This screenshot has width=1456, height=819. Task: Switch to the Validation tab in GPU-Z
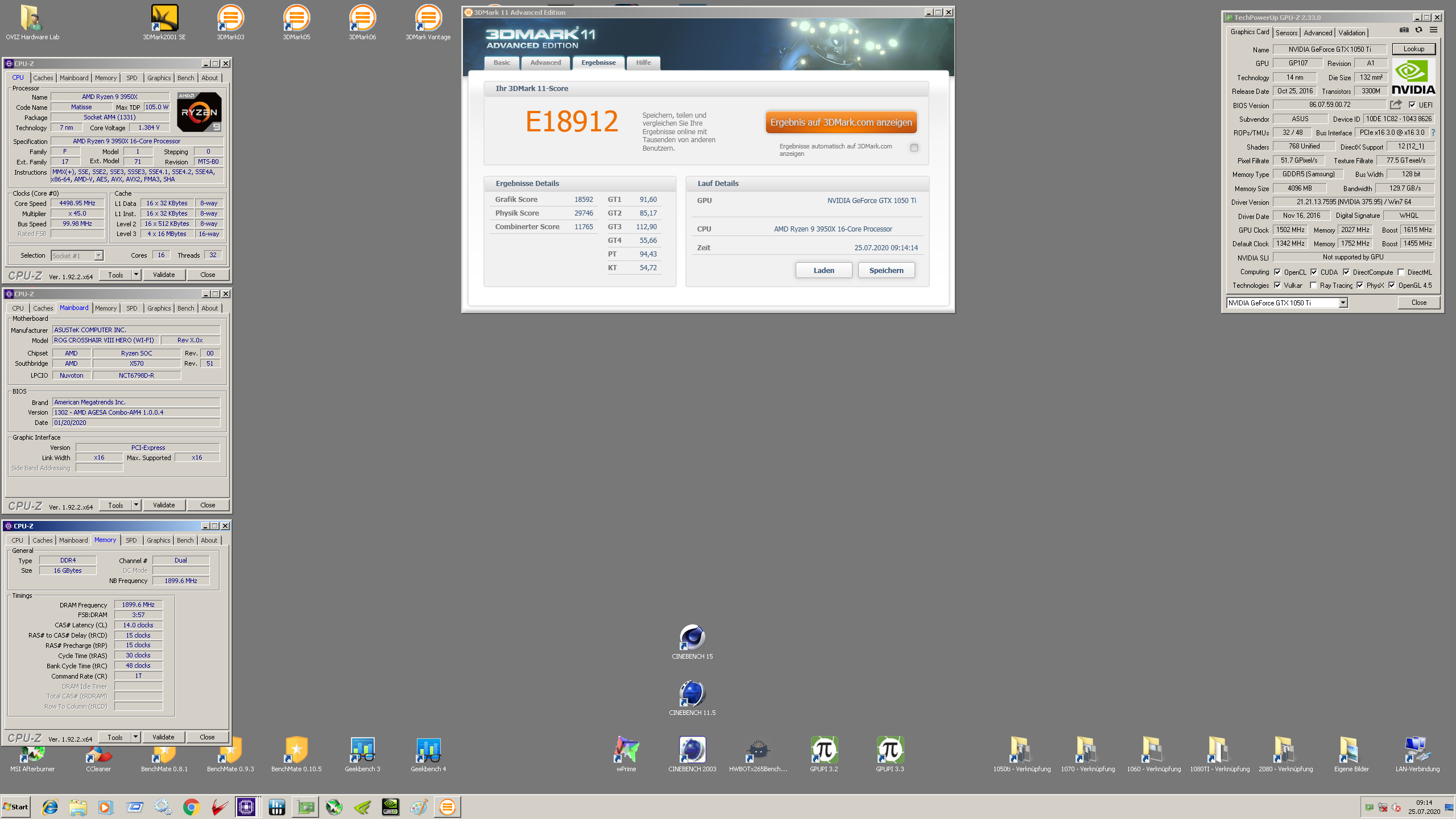(1352, 32)
